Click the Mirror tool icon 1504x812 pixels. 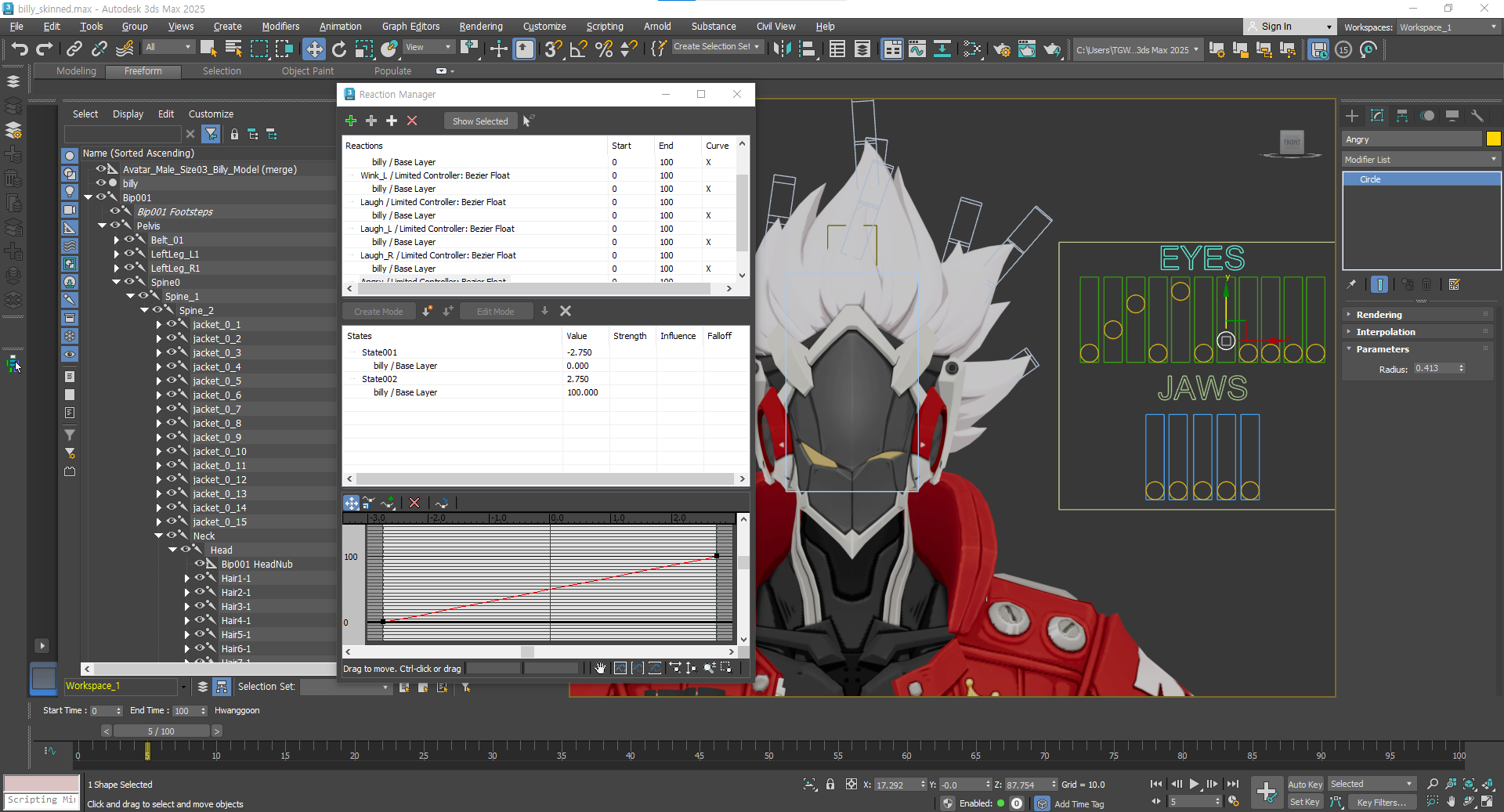[x=782, y=49]
